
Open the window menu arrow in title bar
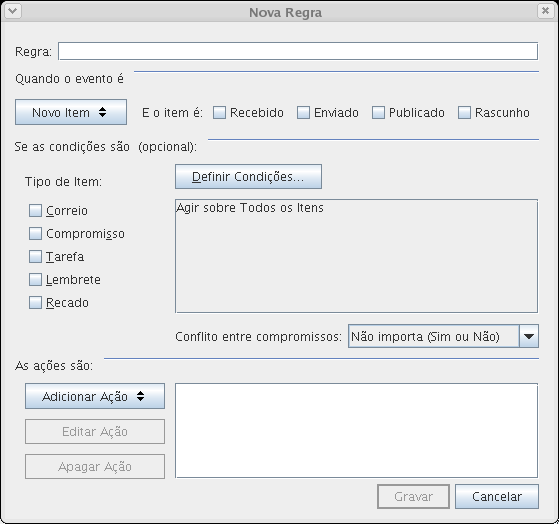point(12,11)
